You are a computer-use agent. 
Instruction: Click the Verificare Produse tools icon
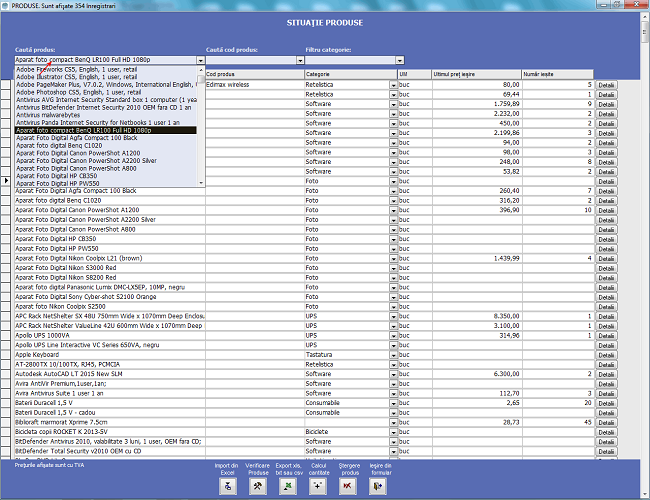click(257, 486)
